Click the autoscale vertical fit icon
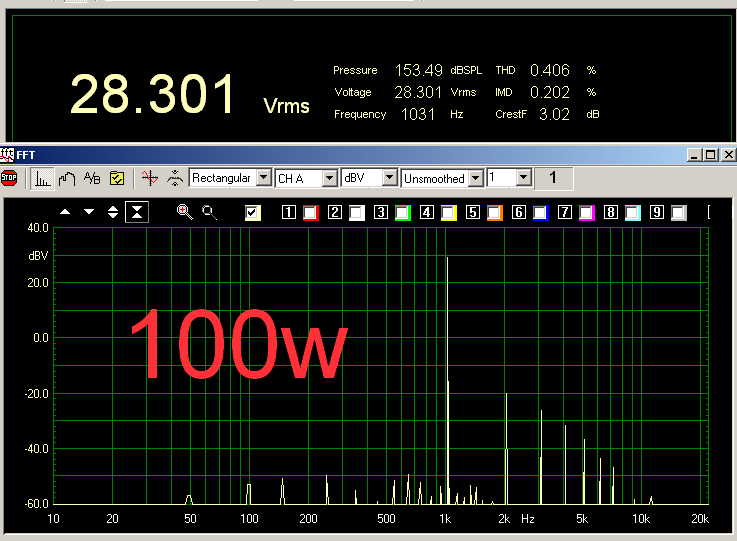 click(x=137, y=211)
